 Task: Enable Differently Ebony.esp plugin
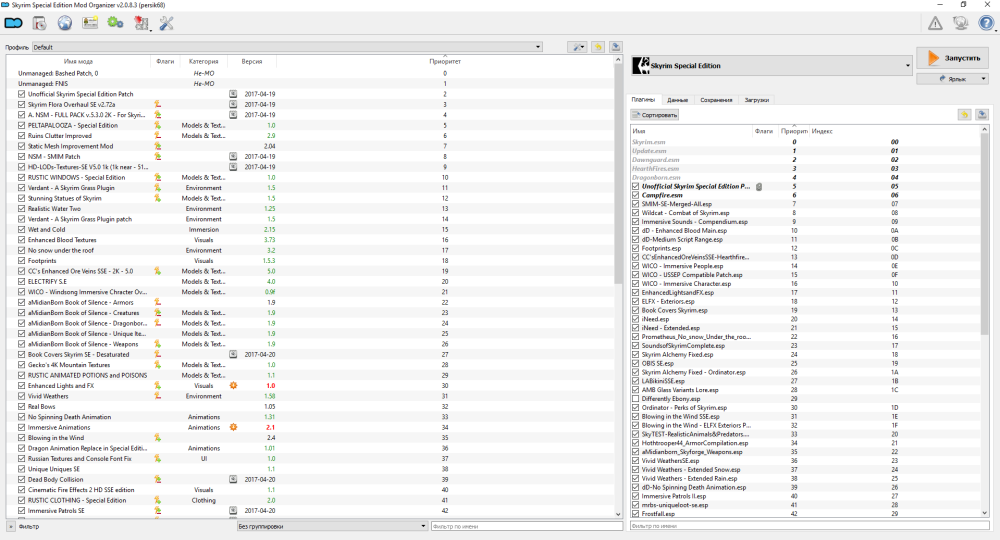[x=635, y=399]
